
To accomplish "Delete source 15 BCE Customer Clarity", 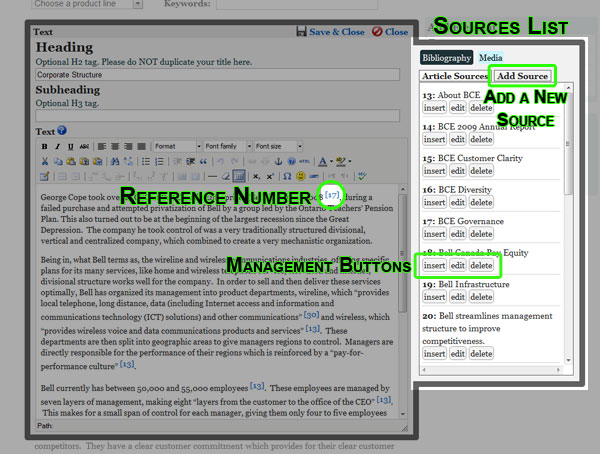I will (x=481, y=171).
